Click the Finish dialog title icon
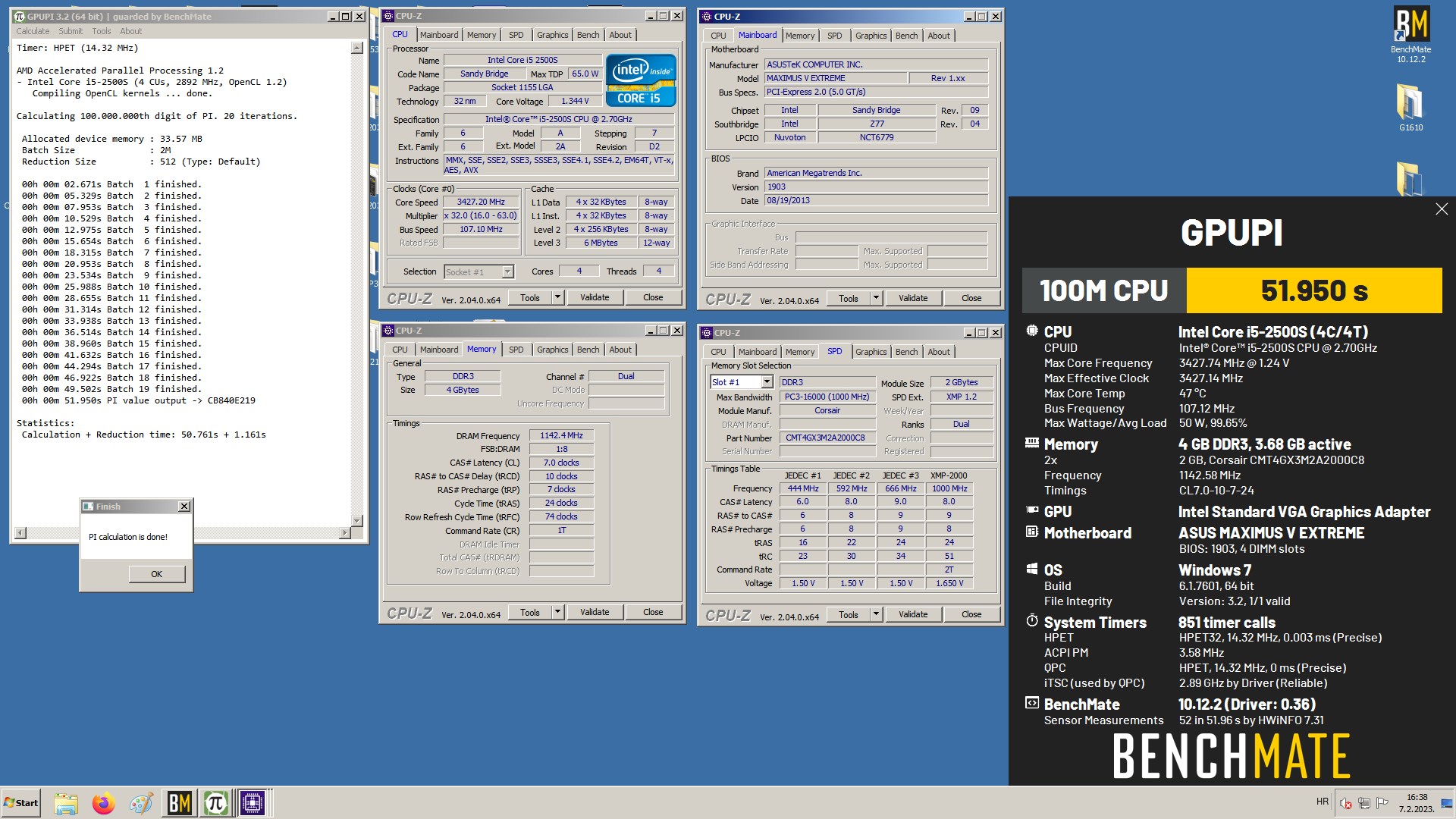Viewport: 1456px width, 819px height. click(88, 507)
